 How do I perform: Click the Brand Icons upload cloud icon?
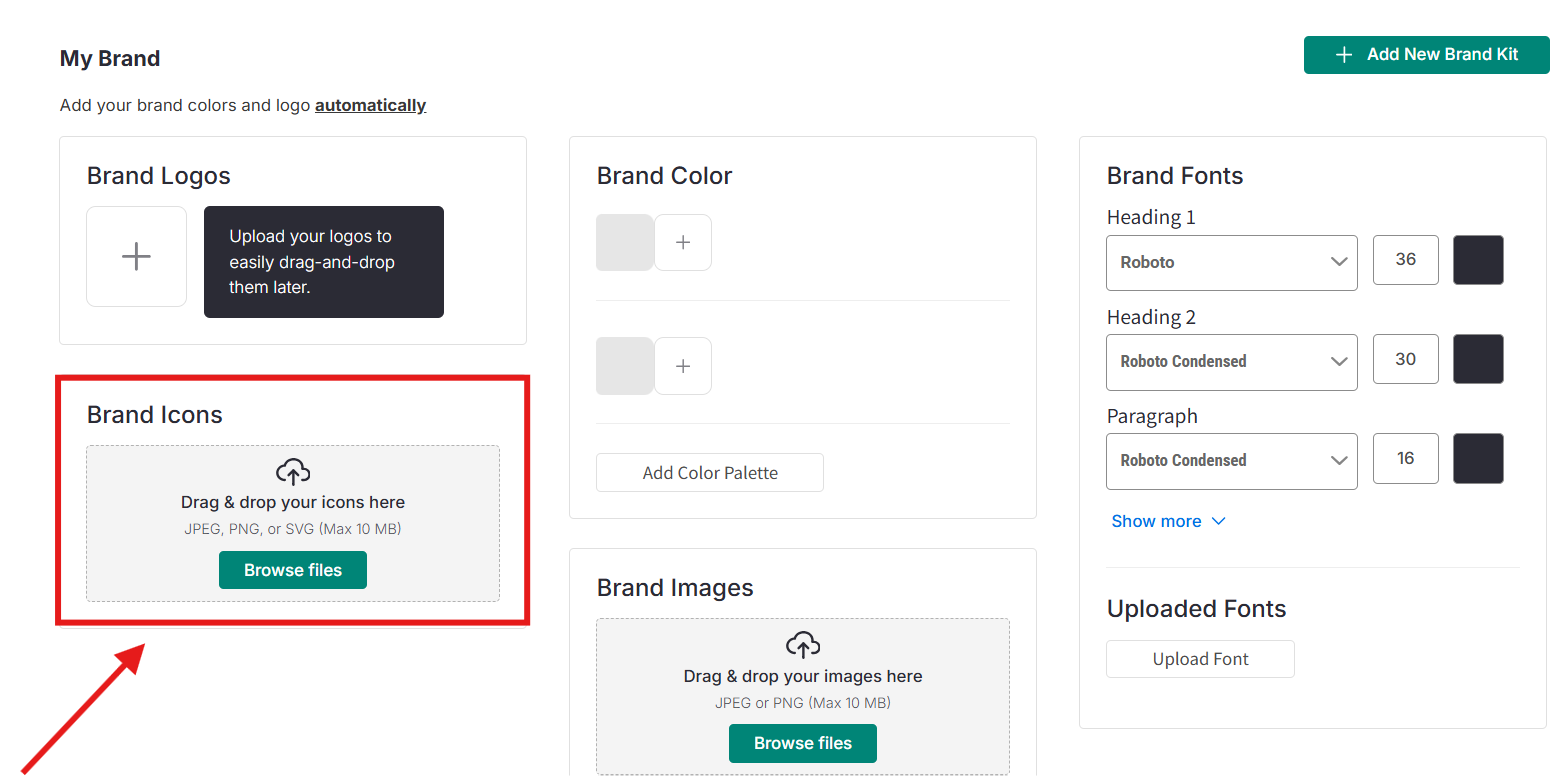click(x=293, y=471)
